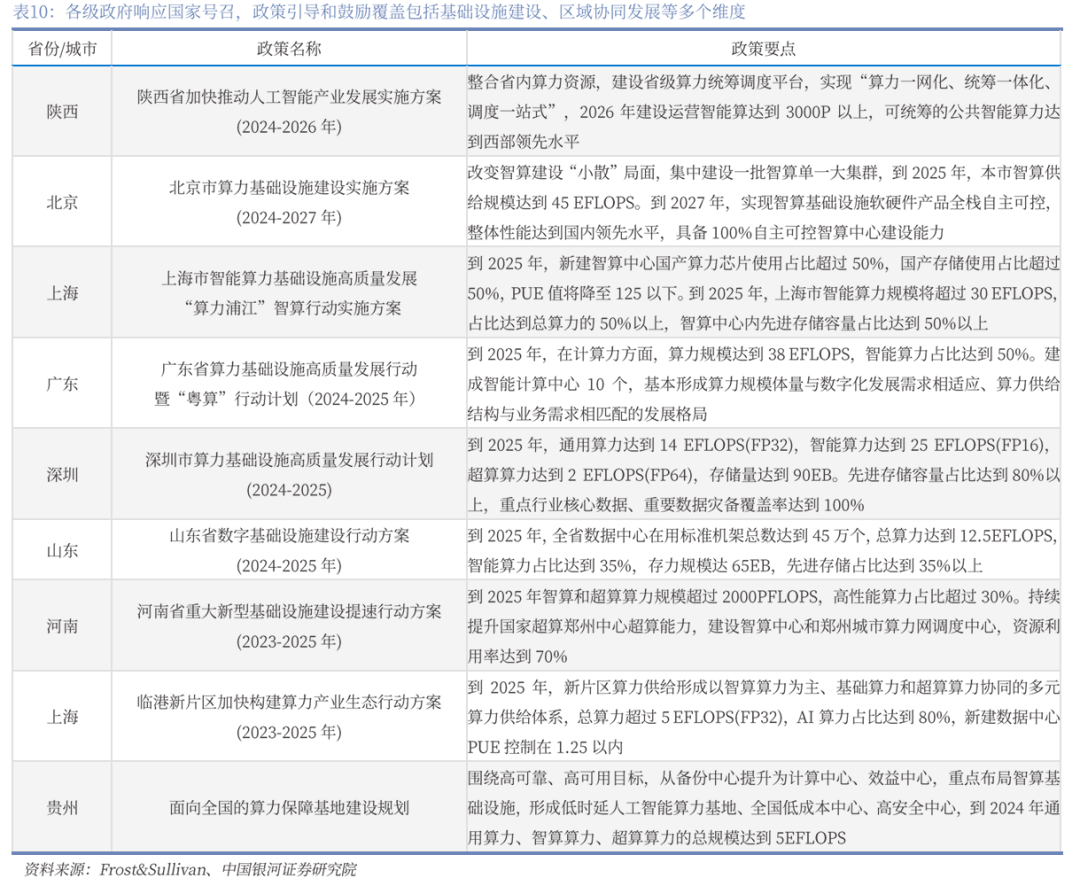This screenshot has height=878, width=1080.
Task: Select policy name 陕西省加快推动人工智能产业发展实施方案
Action: click(x=289, y=97)
